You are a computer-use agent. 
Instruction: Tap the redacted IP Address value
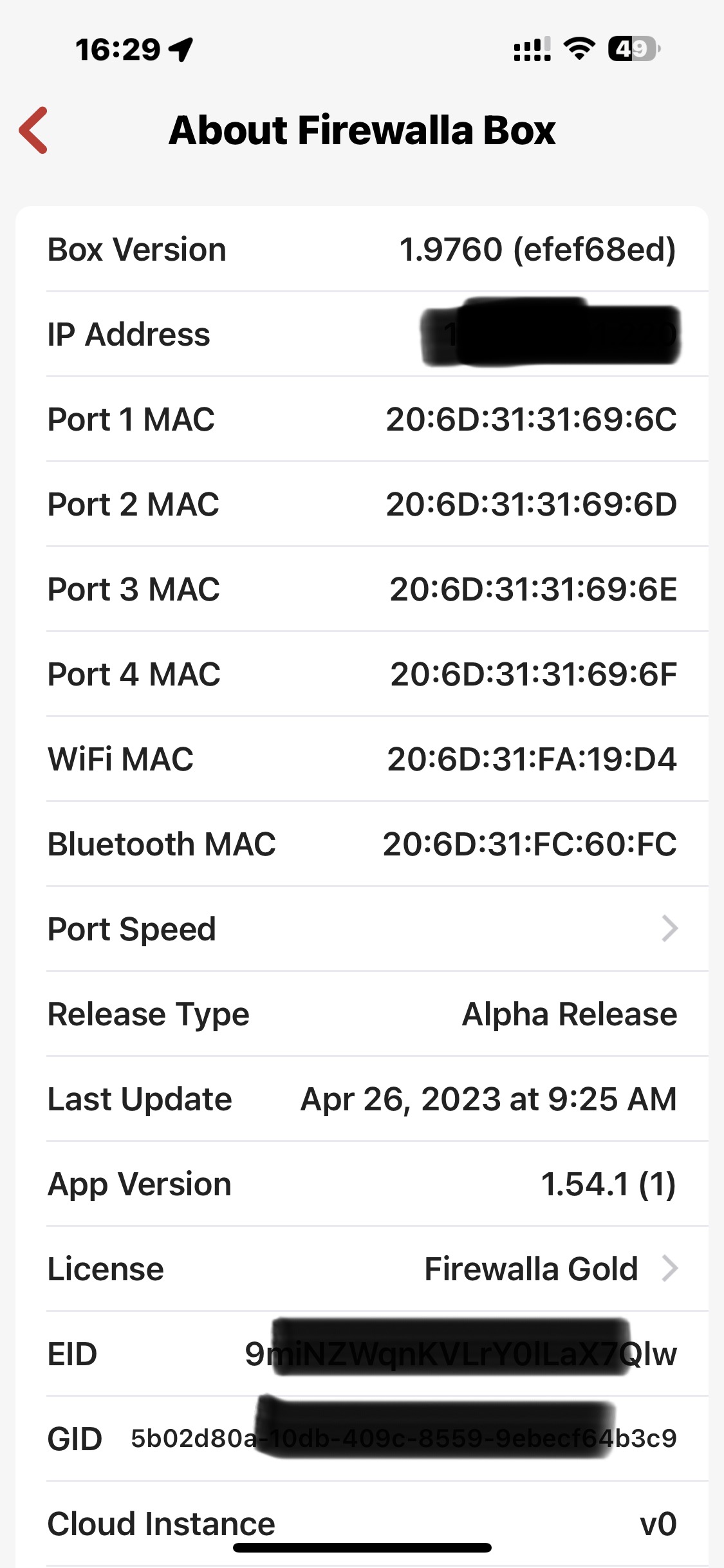550,335
